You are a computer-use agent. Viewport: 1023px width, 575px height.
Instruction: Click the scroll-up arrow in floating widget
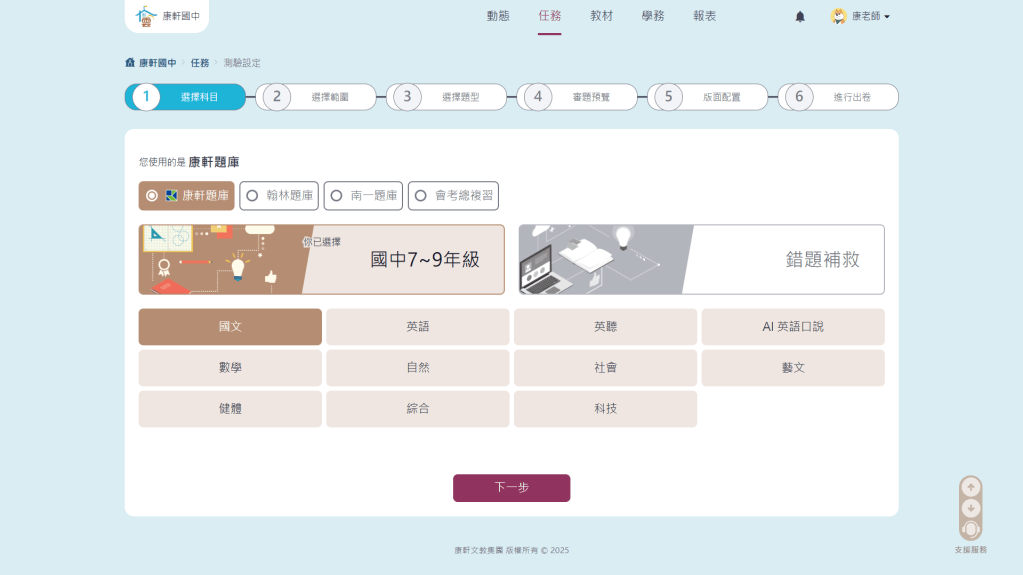pos(970,487)
